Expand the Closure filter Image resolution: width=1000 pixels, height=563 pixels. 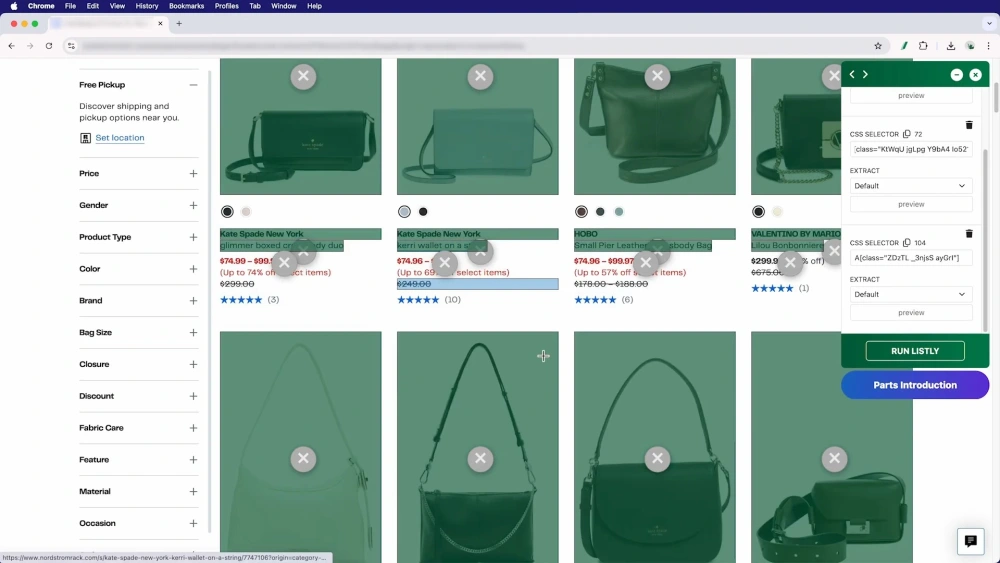point(193,364)
